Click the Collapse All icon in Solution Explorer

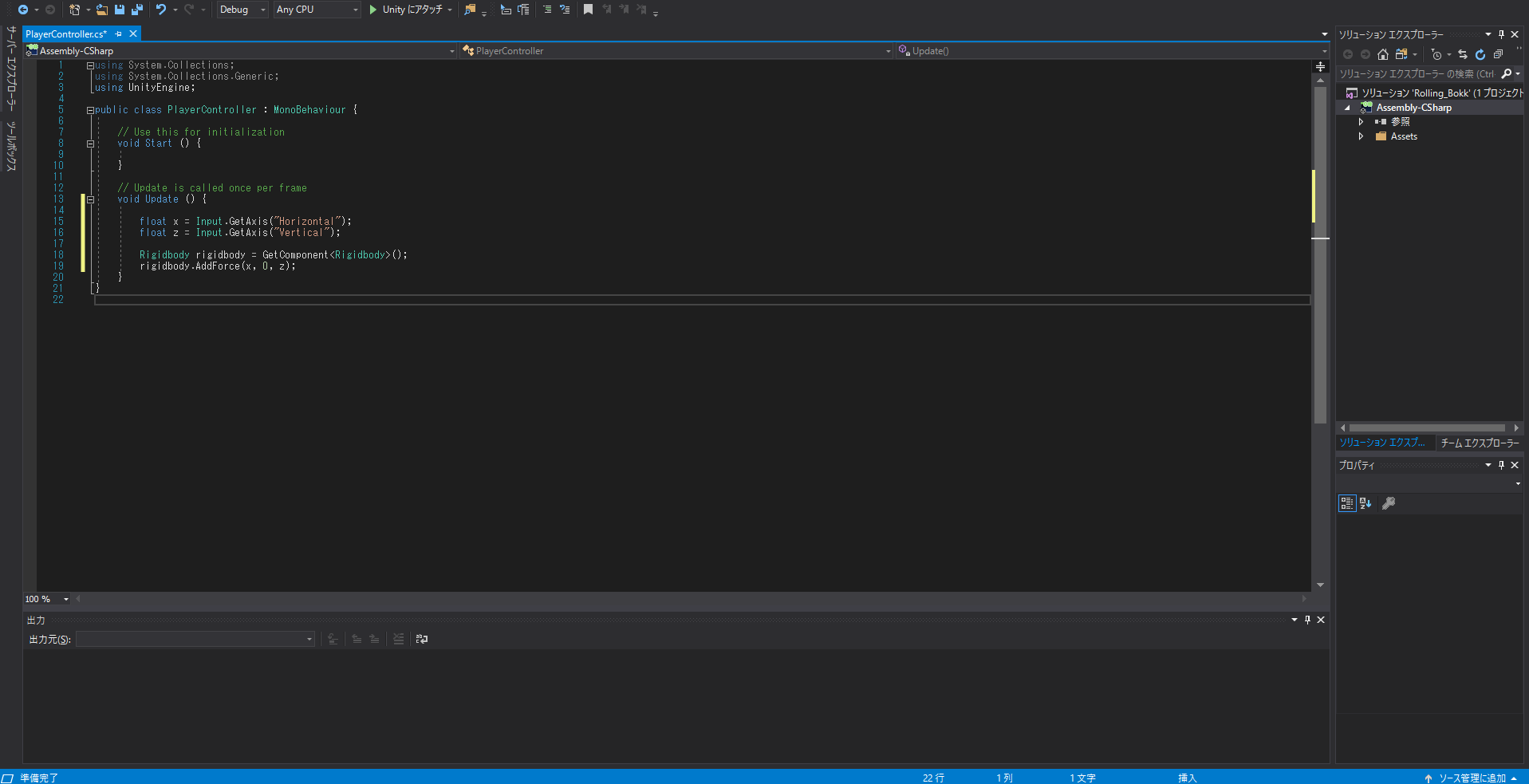pyautogui.click(x=1498, y=54)
